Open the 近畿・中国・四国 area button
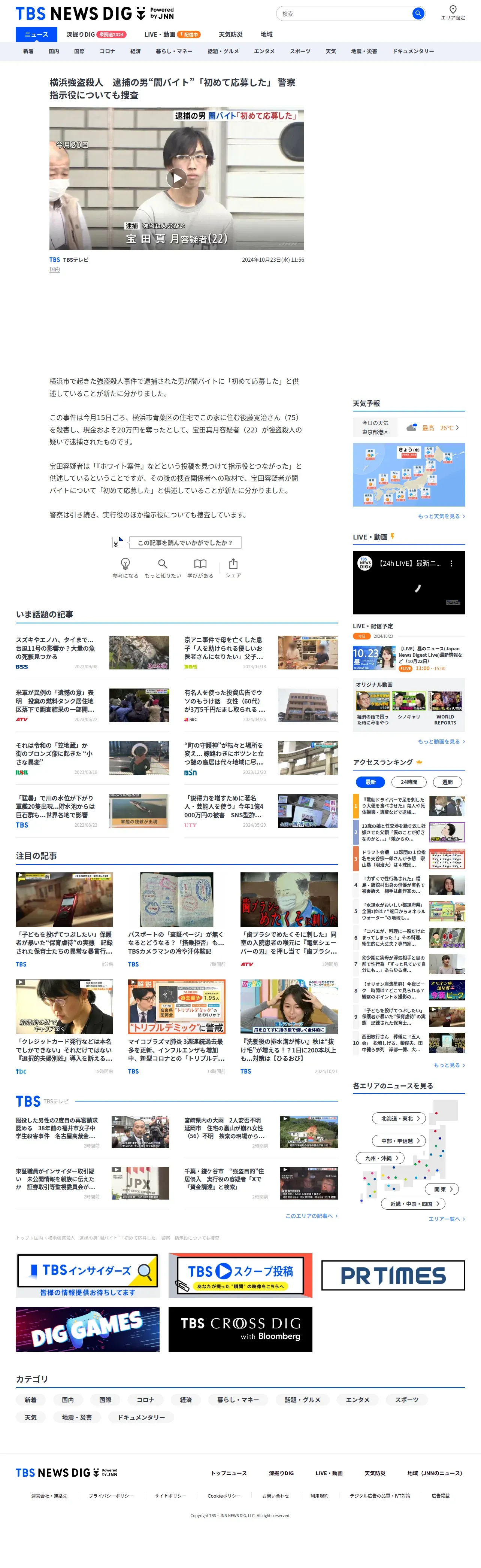 (x=414, y=1203)
